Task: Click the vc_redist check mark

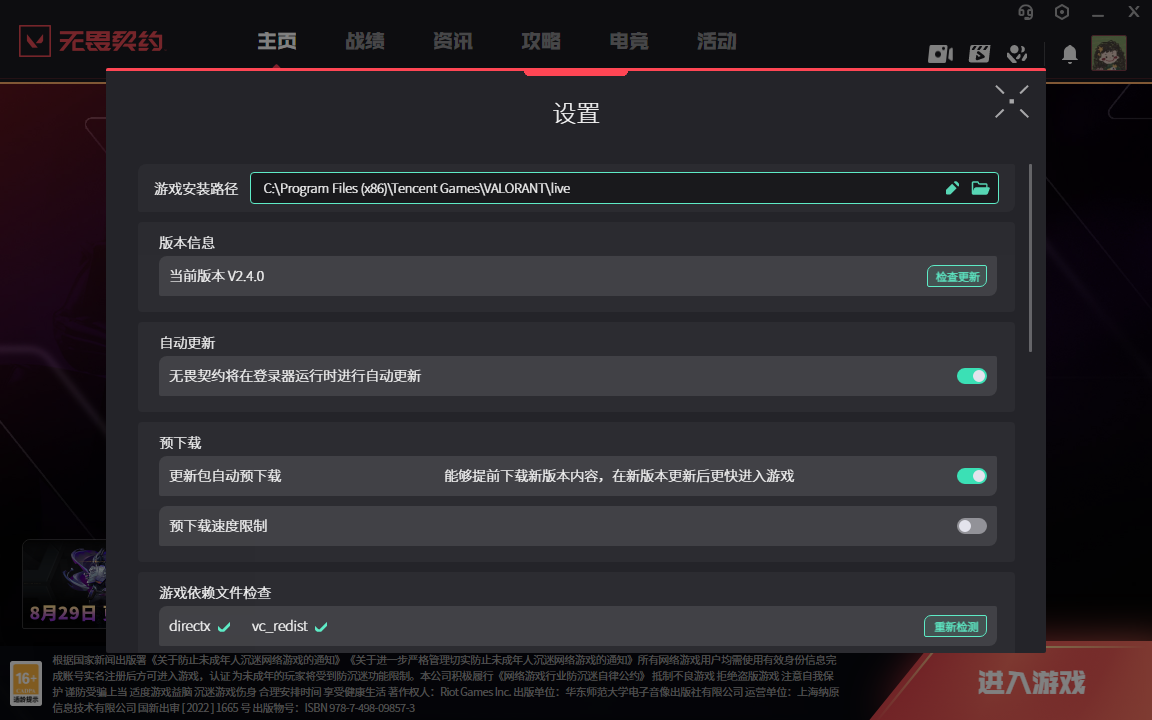Action: (x=321, y=627)
